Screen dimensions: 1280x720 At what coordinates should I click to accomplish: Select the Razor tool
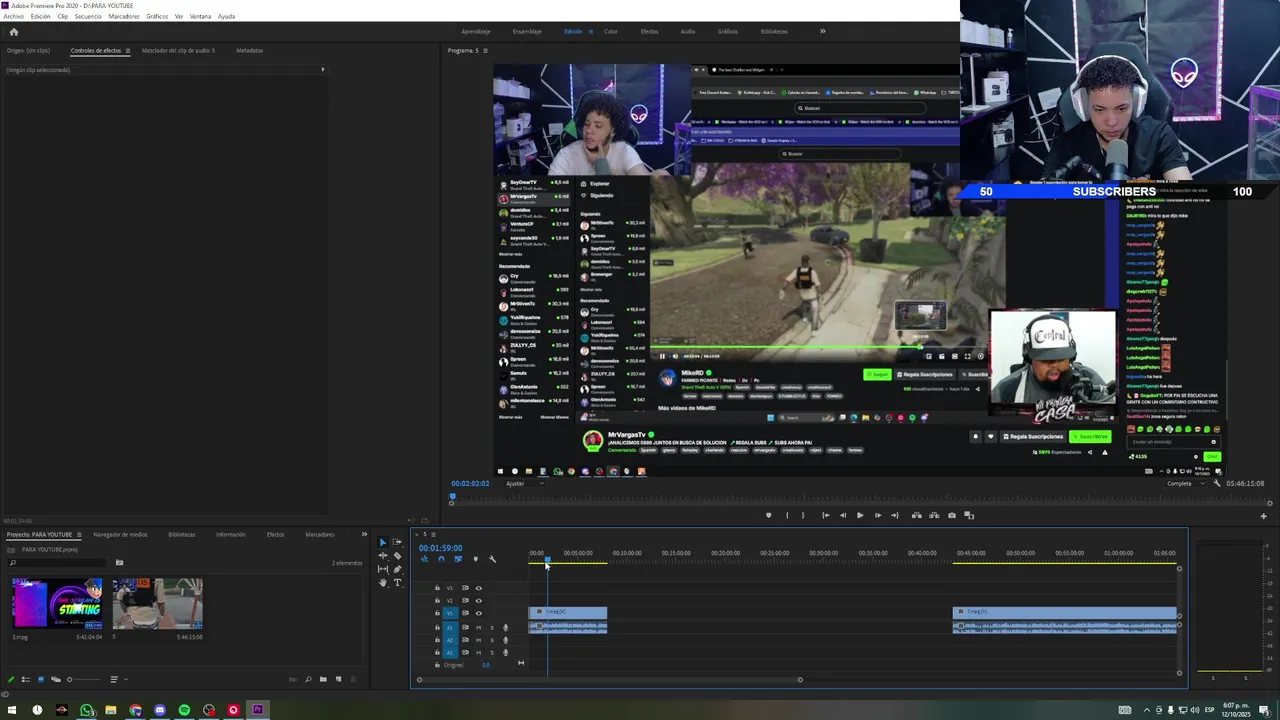click(397, 556)
